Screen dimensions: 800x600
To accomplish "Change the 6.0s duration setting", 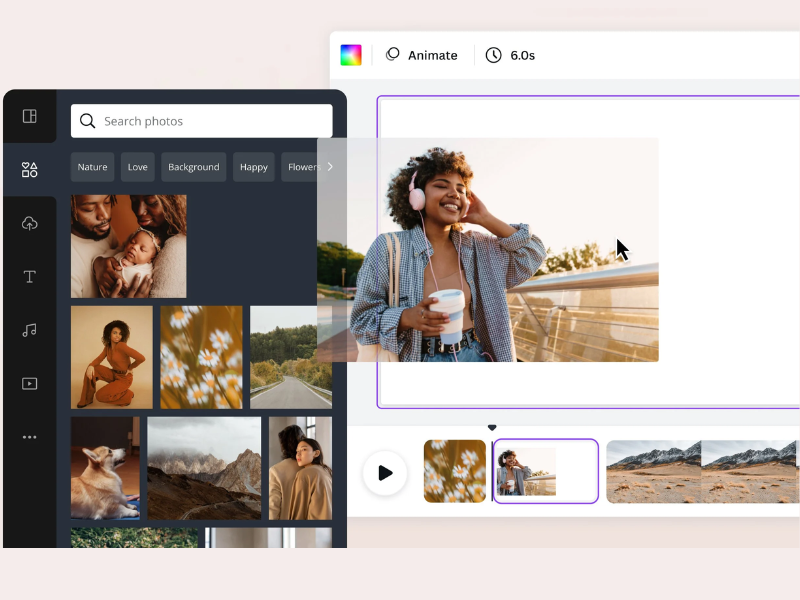I will tap(522, 55).
